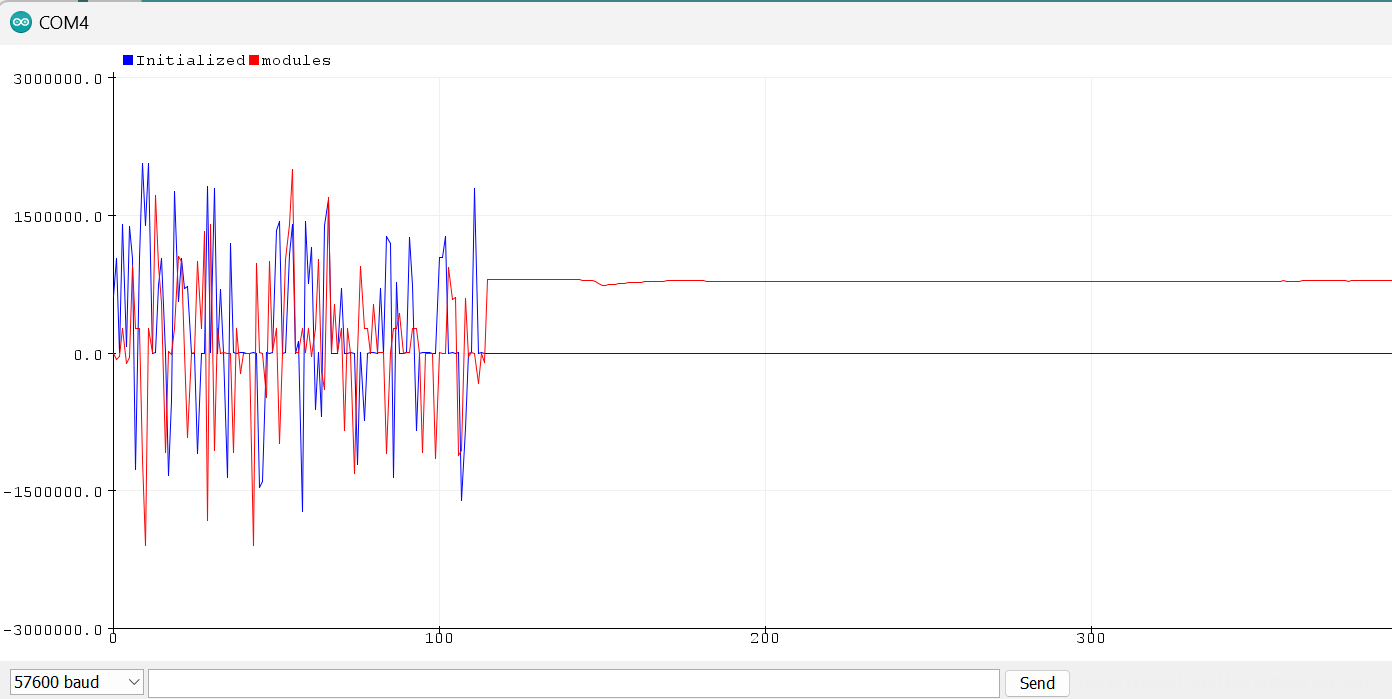Click the Arduino logo icon in title bar

point(20,21)
